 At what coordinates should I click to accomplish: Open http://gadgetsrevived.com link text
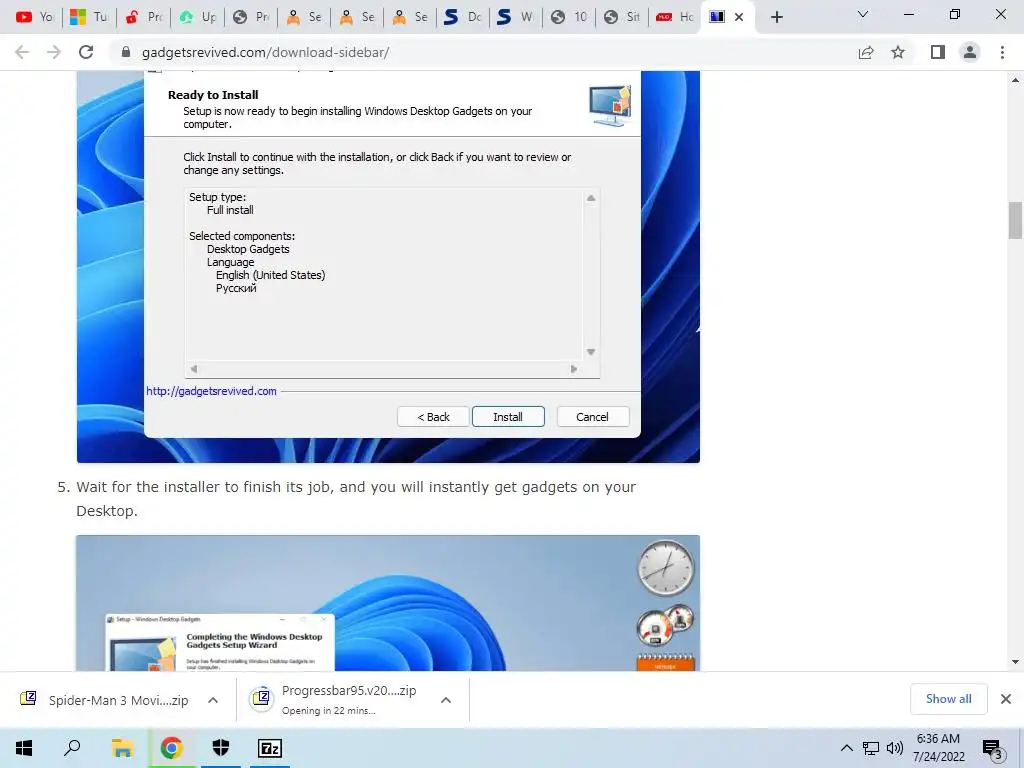pyautogui.click(x=212, y=391)
